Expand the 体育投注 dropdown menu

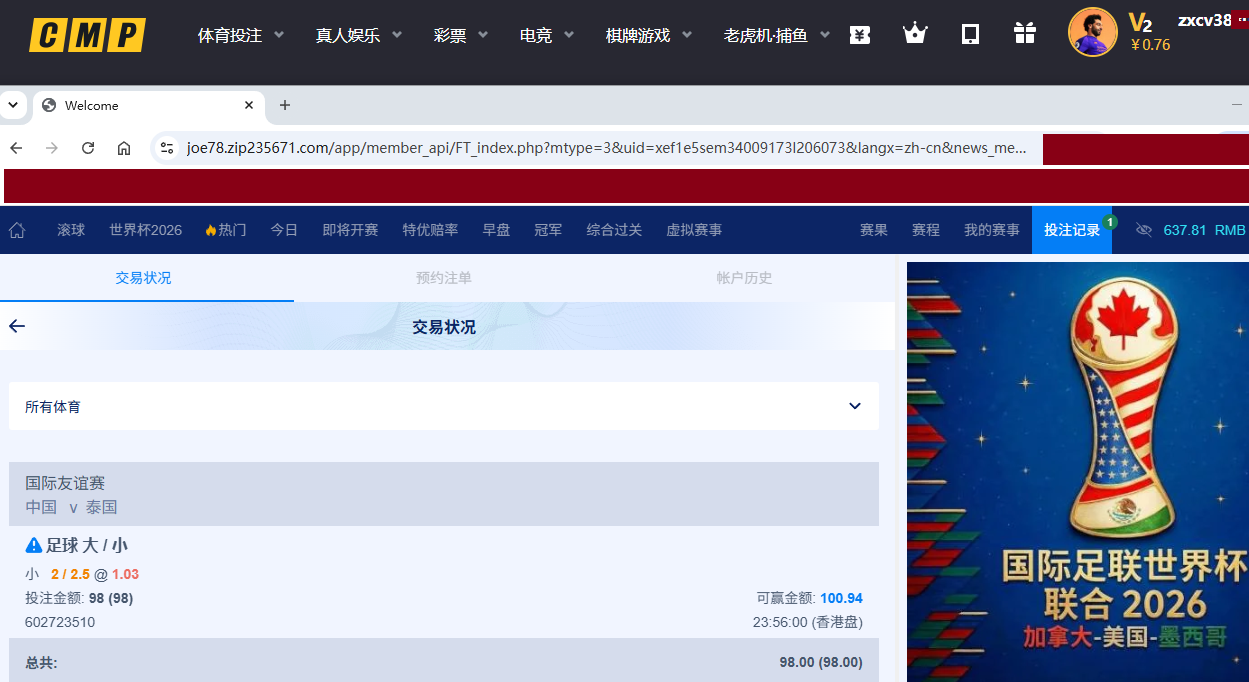[x=241, y=35]
